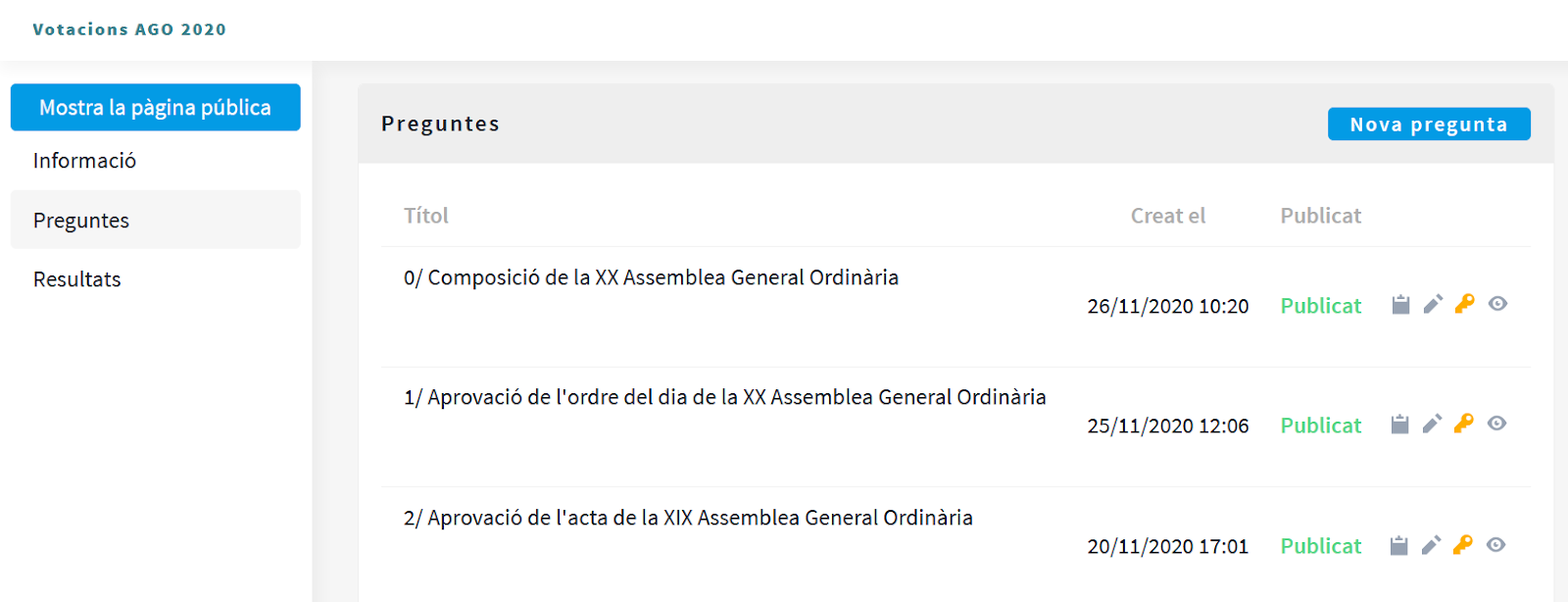Open question titled 0/ Composició de la XX Assemblea
The height and width of the screenshot is (602, 1568).
[651, 277]
